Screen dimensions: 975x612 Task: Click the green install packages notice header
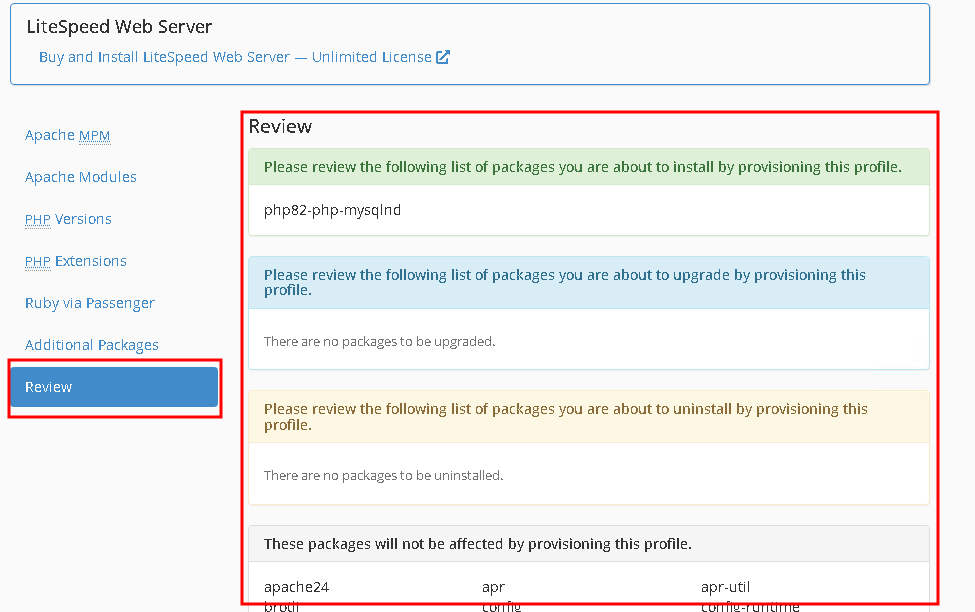click(x=582, y=167)
